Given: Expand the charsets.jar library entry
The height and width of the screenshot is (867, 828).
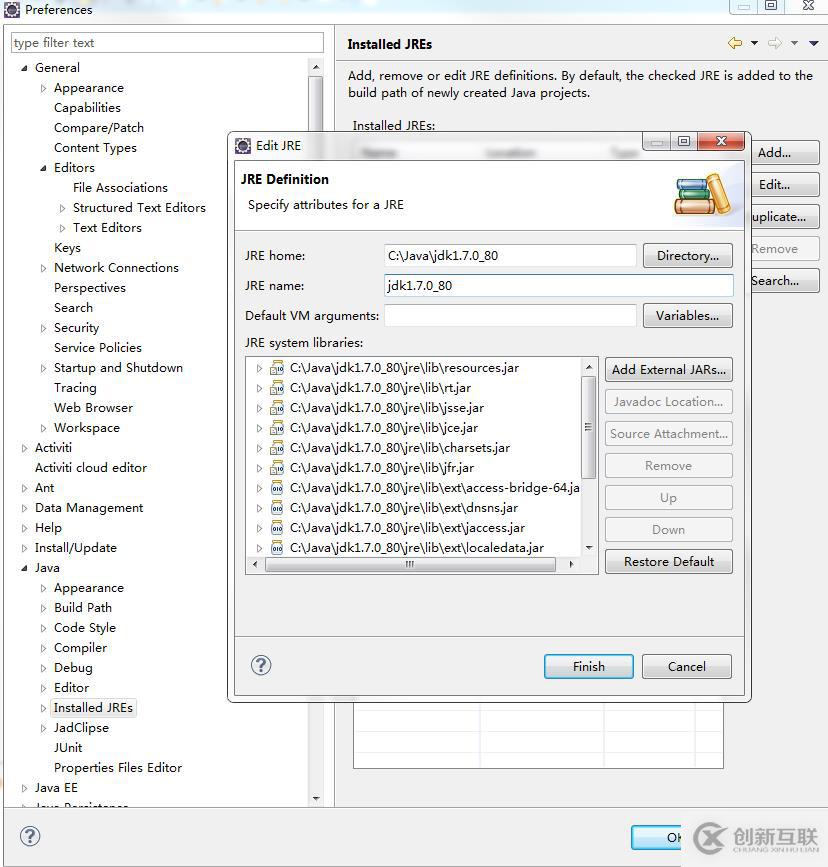Looking at the screenshot, I should point(259,448).
